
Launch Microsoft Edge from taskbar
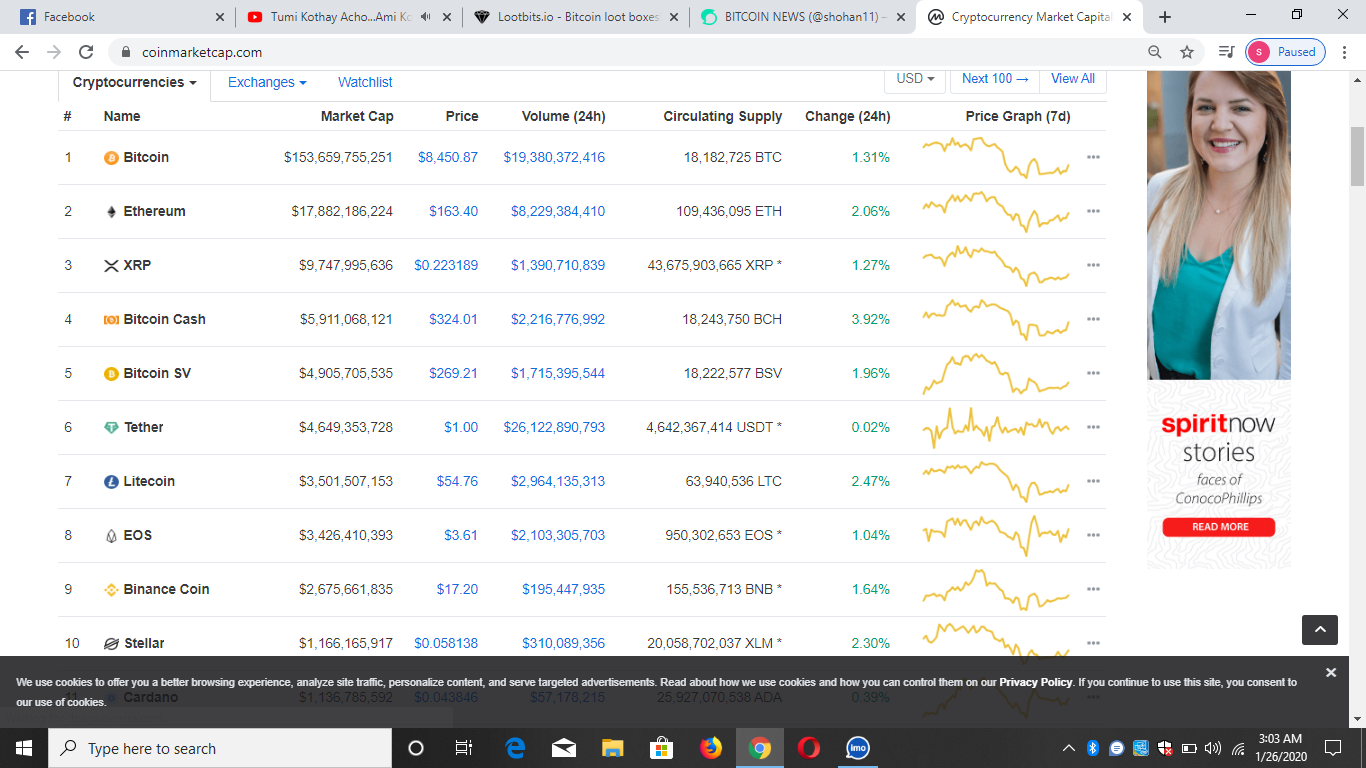tap(515, 748)
